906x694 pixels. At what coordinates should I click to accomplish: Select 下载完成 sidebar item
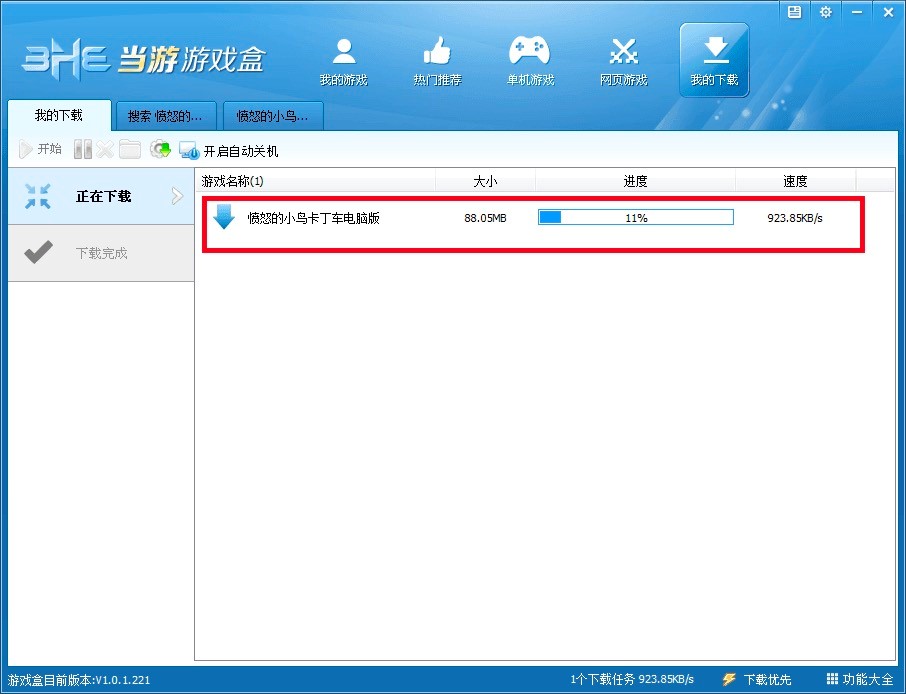[101, 253]
